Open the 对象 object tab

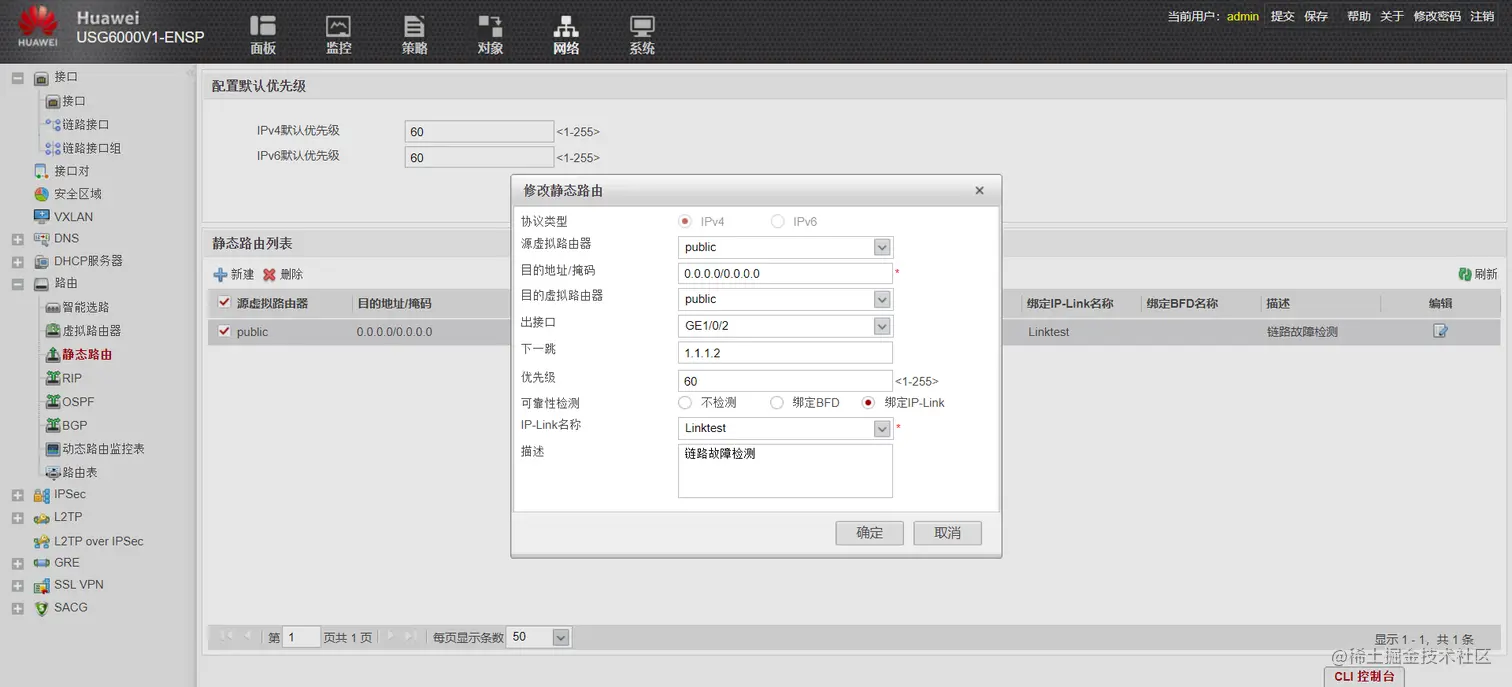pos(490,35)
